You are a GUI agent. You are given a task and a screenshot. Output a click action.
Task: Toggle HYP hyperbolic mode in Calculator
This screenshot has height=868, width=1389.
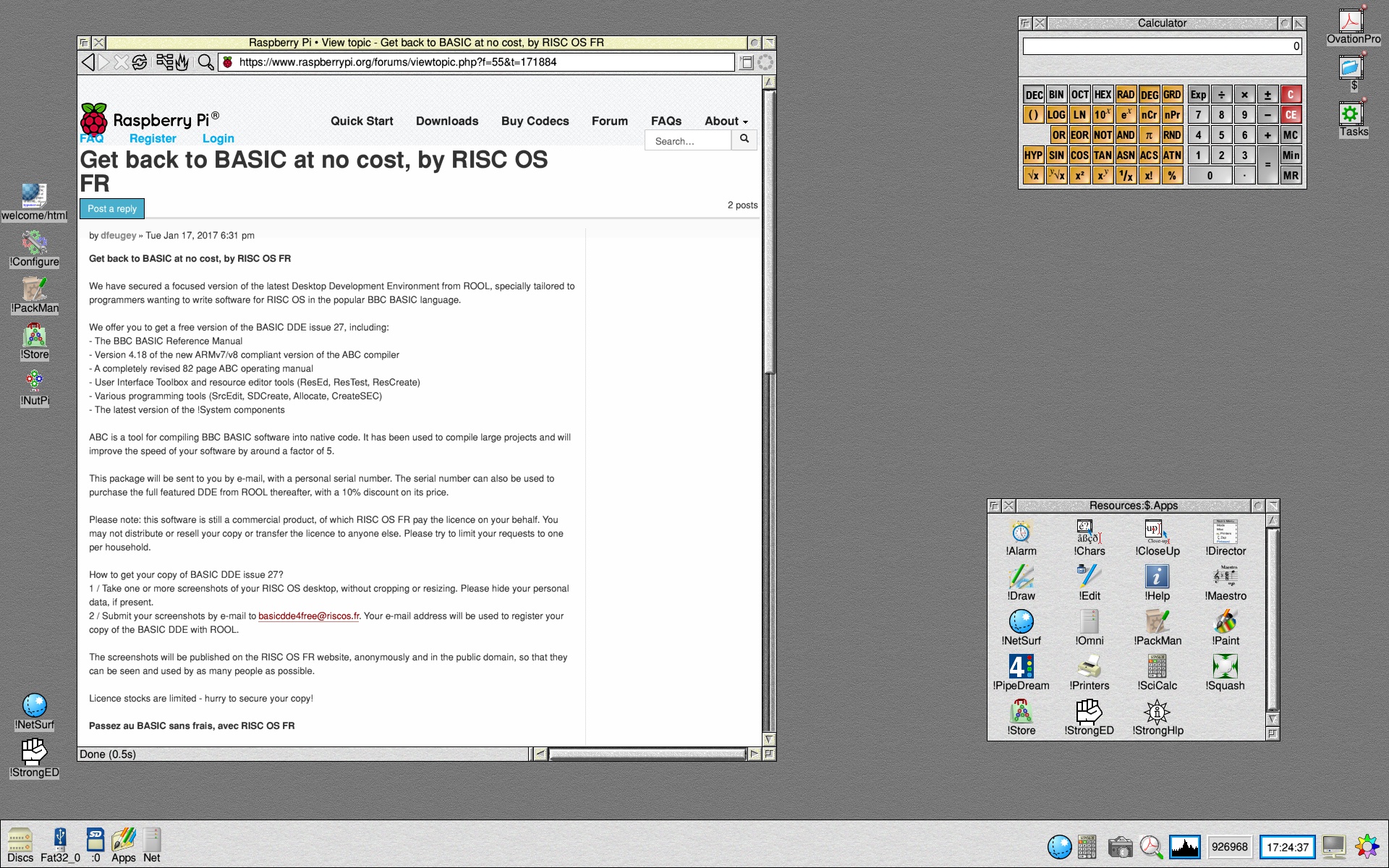[x=1033, y=156]
